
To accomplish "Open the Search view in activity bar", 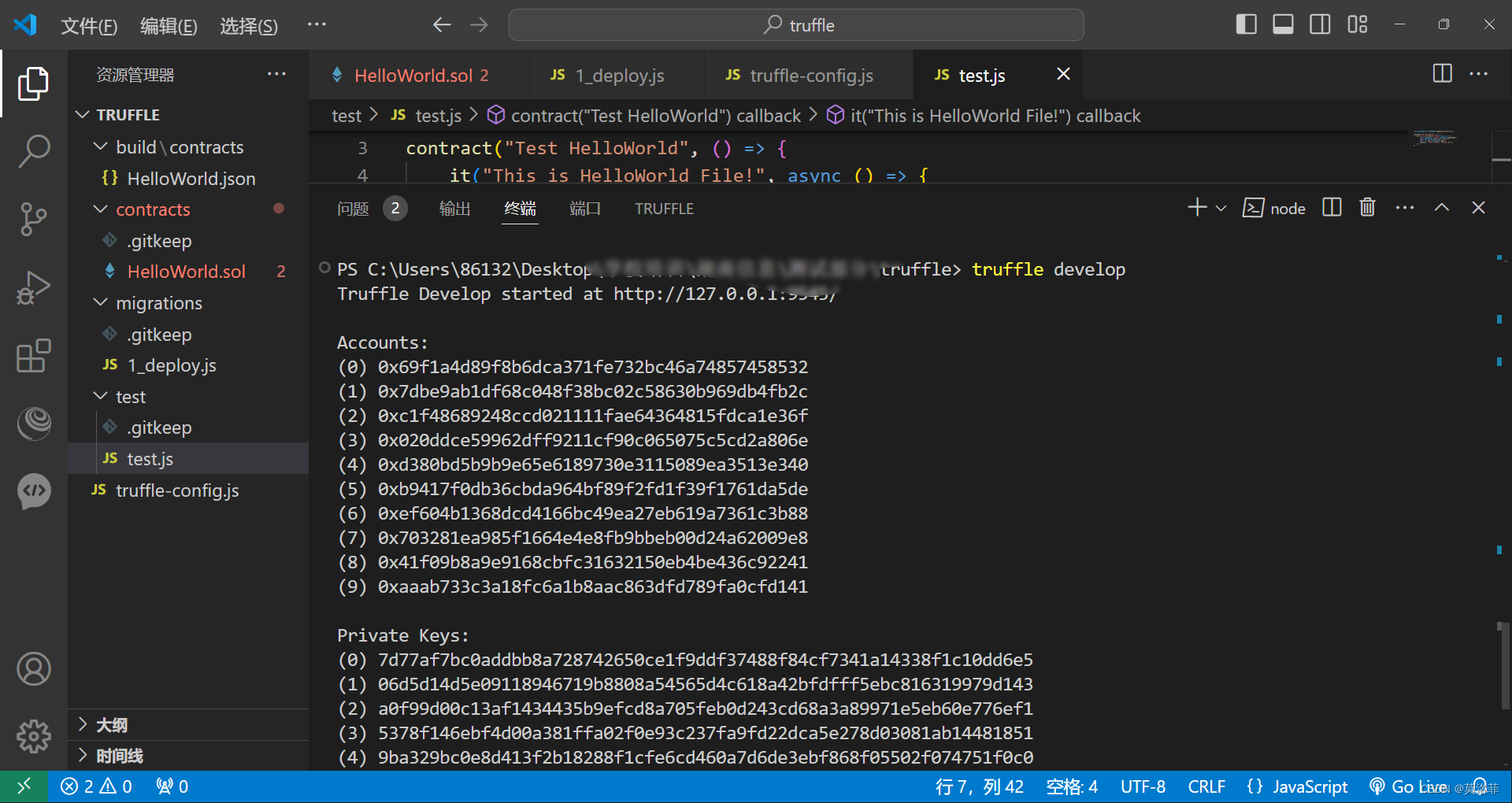I will (33, 150).
